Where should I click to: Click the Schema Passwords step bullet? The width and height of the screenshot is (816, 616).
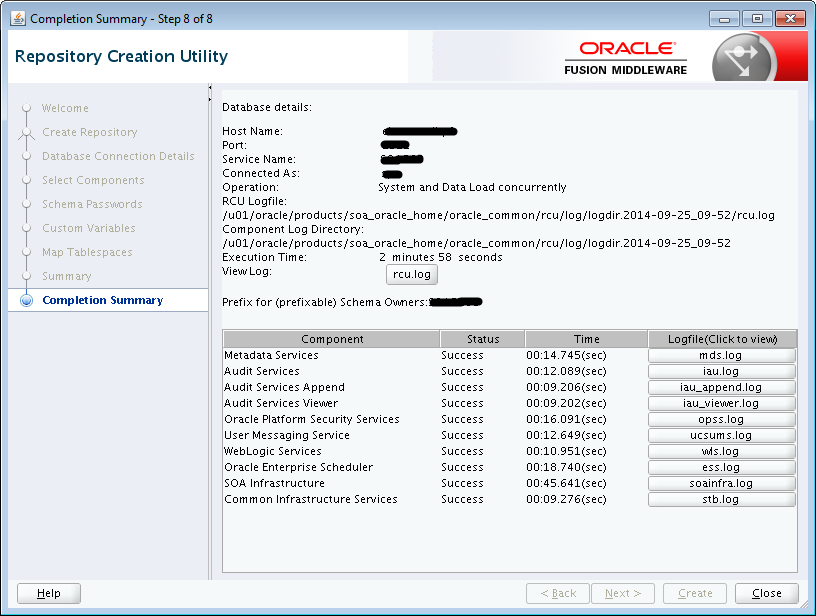click(x=25, y=204)
